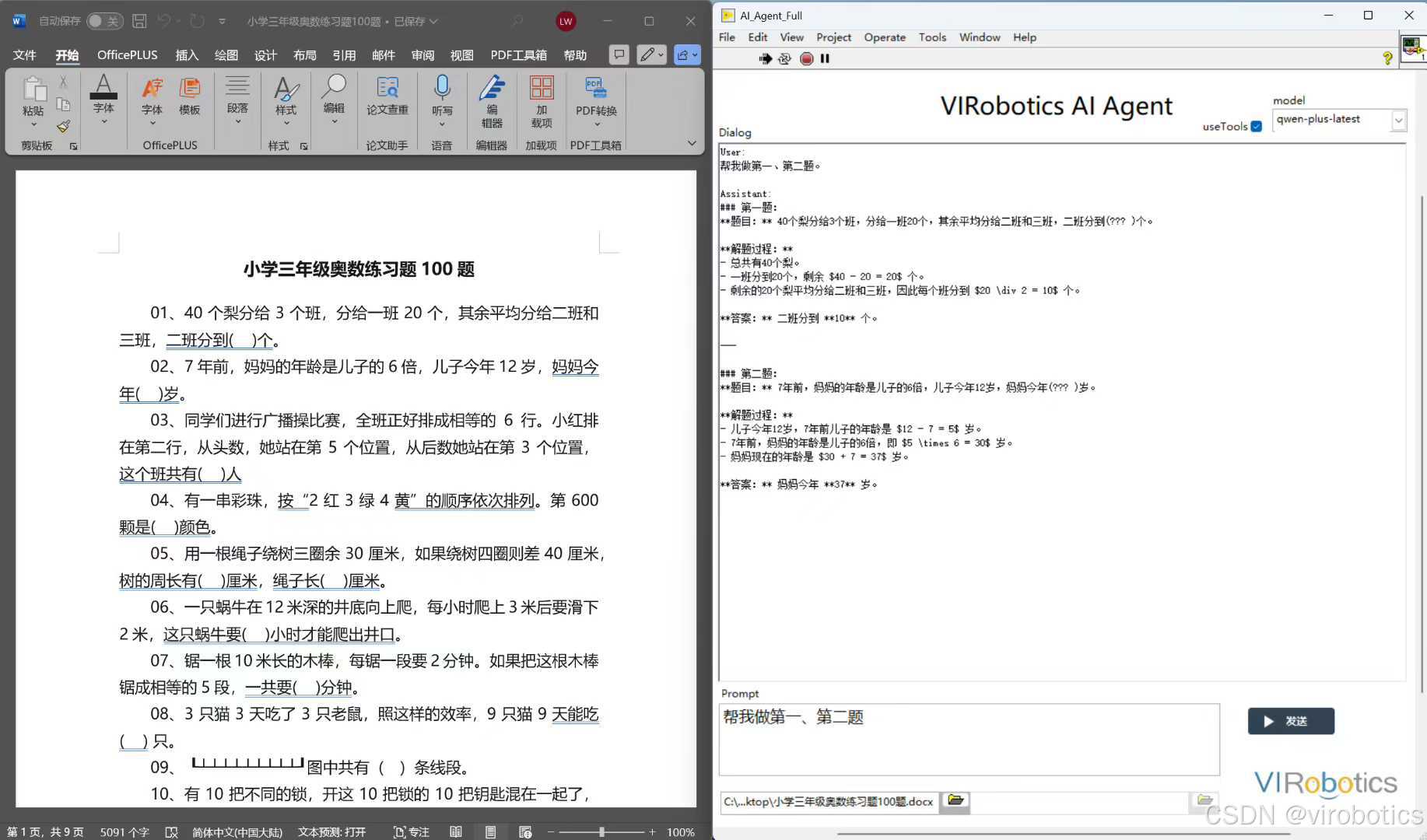1427x840 pixels.
Task: Enable 专注 focus mode
Action: (x=412, y=831)
